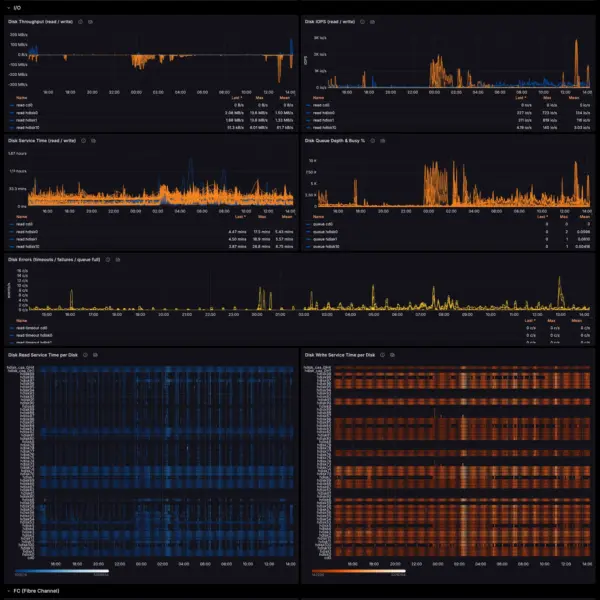
Task: Sort Disk Queue Depth legend by Name column
Action: pyautogui.click(x=318, y=217)
